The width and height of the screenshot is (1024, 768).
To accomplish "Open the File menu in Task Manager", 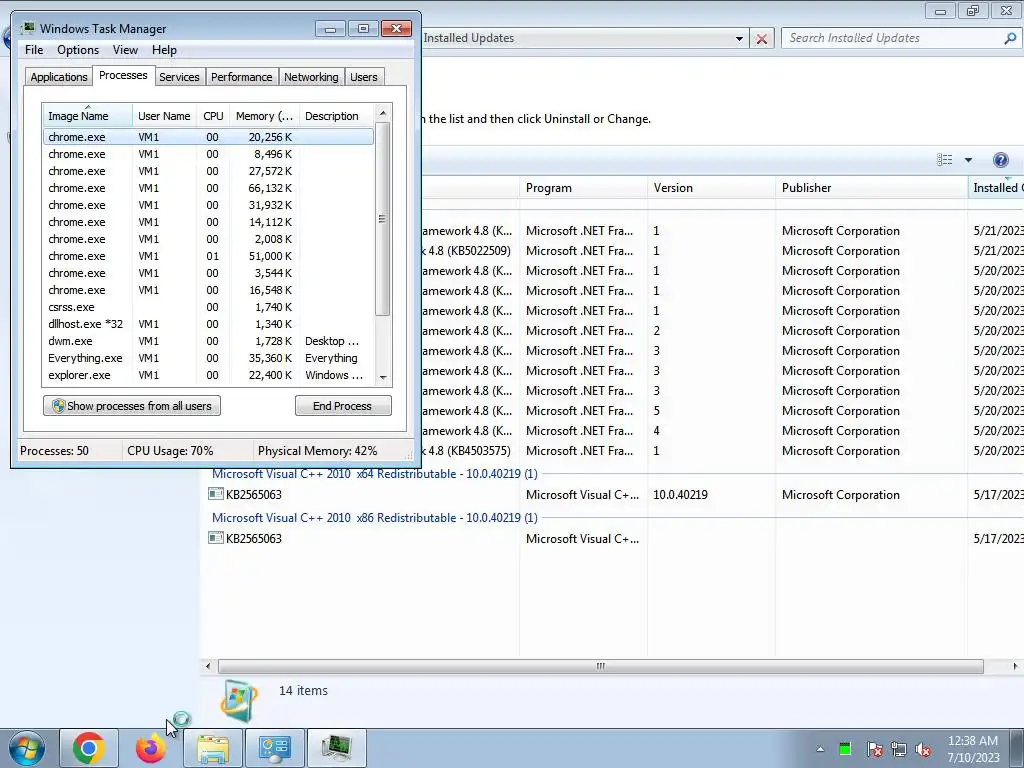I will coord(34,50).
